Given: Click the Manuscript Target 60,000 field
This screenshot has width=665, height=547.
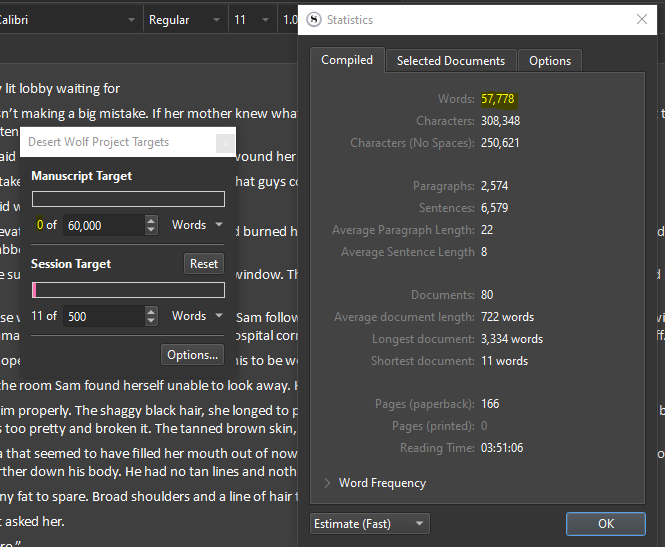Looking at the screenshot, I should (104, 225).
